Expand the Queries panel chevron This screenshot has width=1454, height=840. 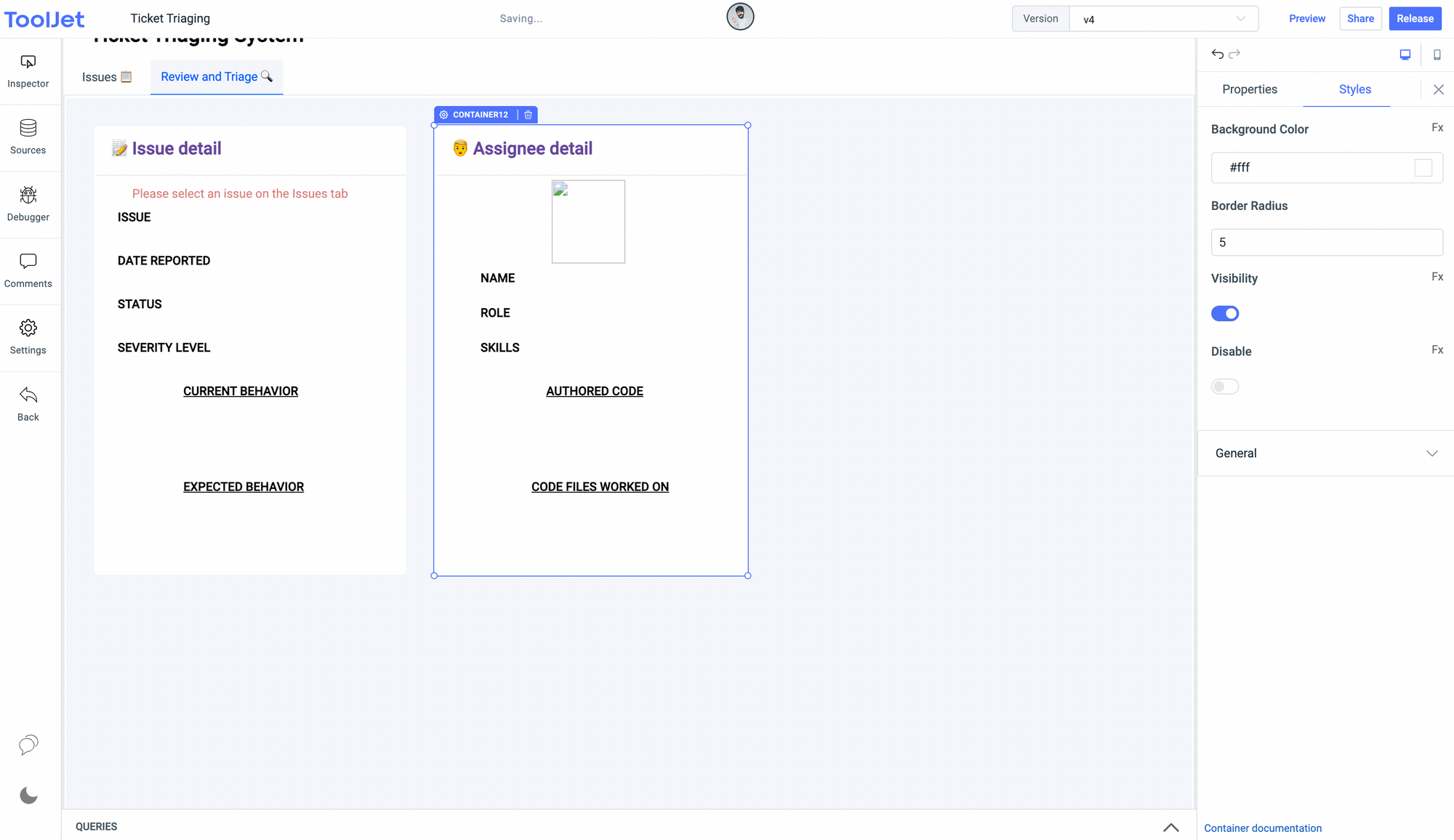click(1170, 827)
